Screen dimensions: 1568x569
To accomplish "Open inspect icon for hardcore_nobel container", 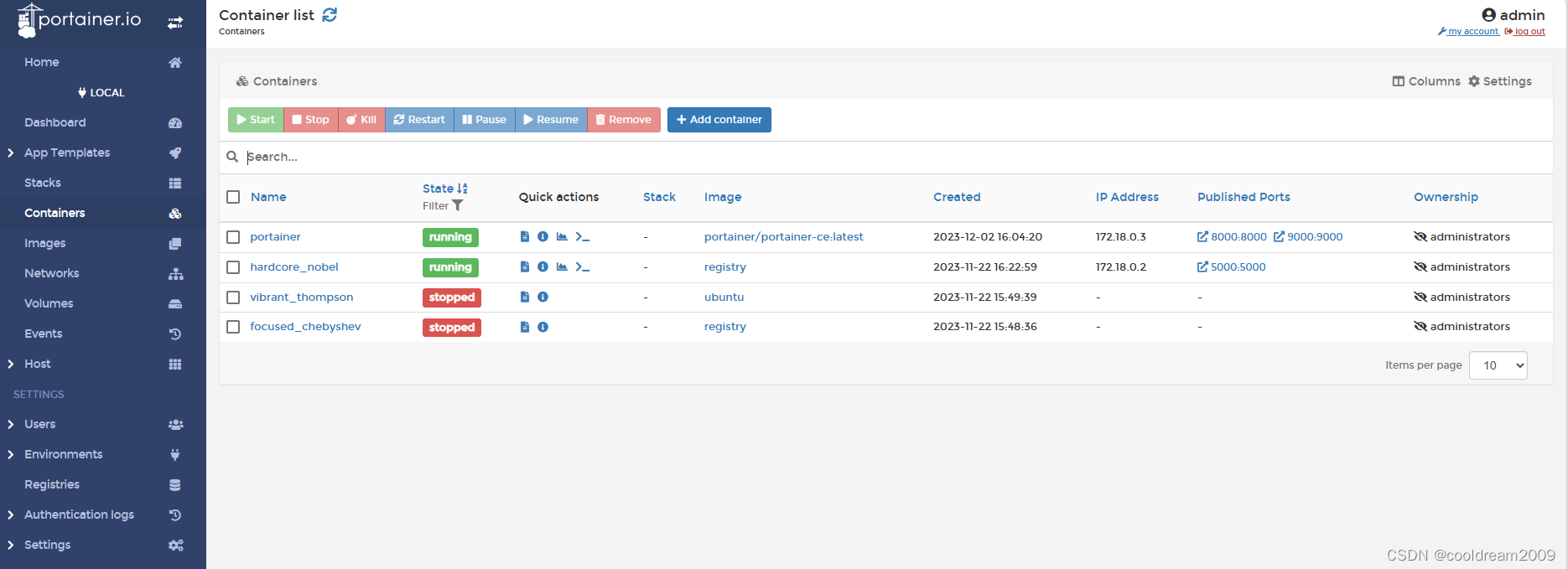I will coord(543,267).
